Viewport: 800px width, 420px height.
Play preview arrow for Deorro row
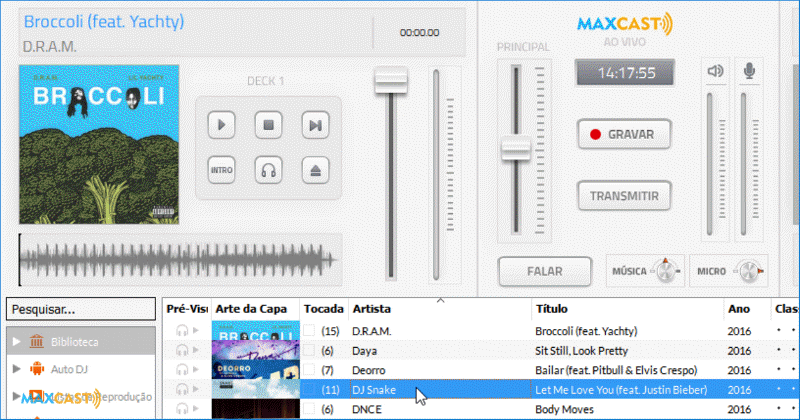coord(196,369)
